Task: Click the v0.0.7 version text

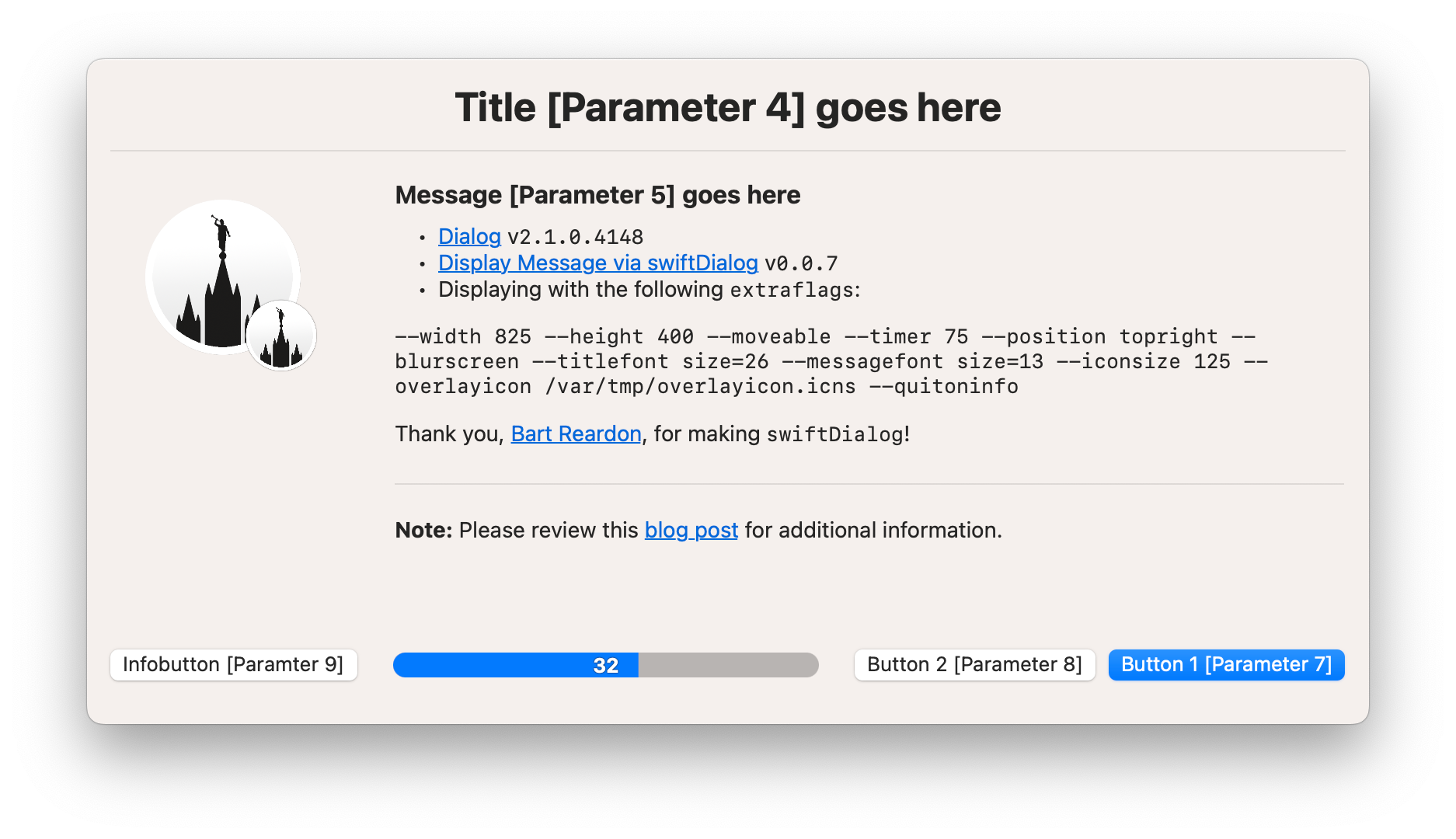Action: (801, 263)
